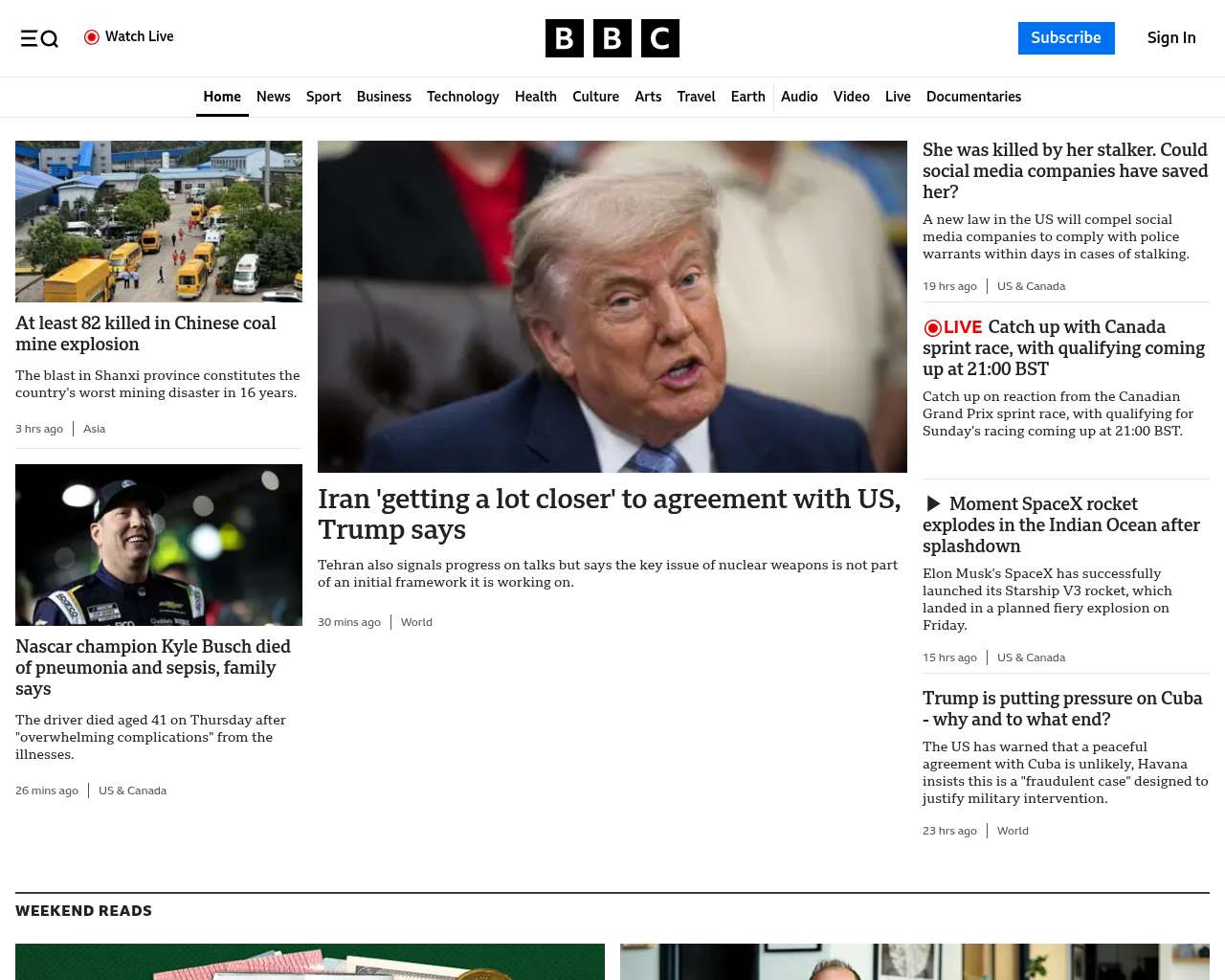
Task: Open the Earth section
Action: [747, 97]
